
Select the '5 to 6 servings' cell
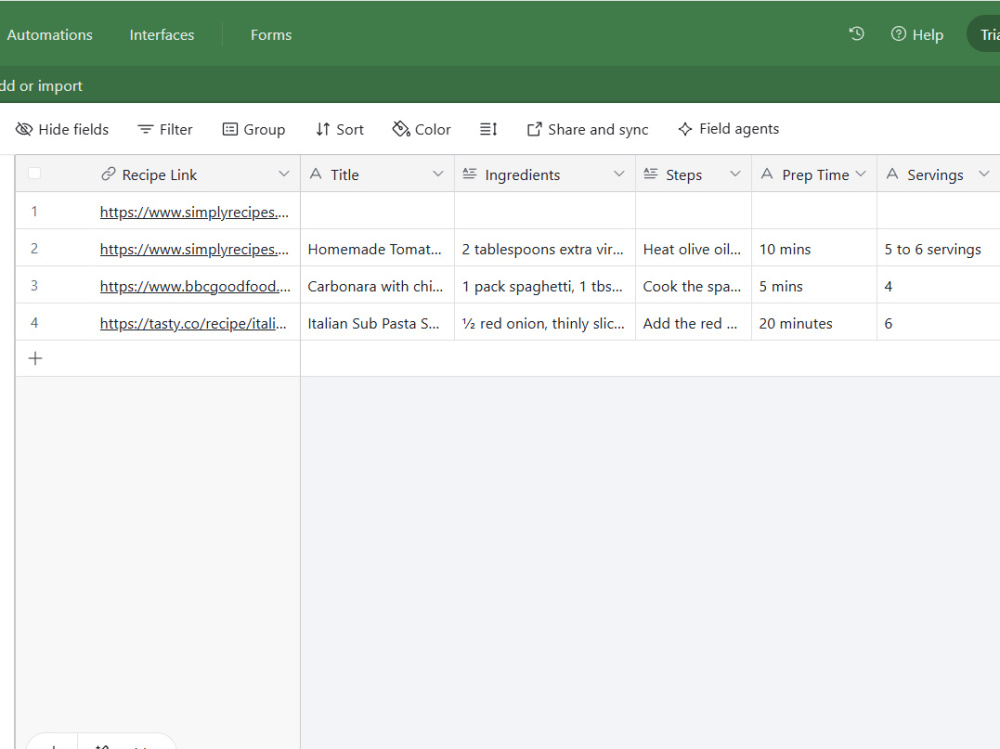pyautogui.click(x=939, y=249)
